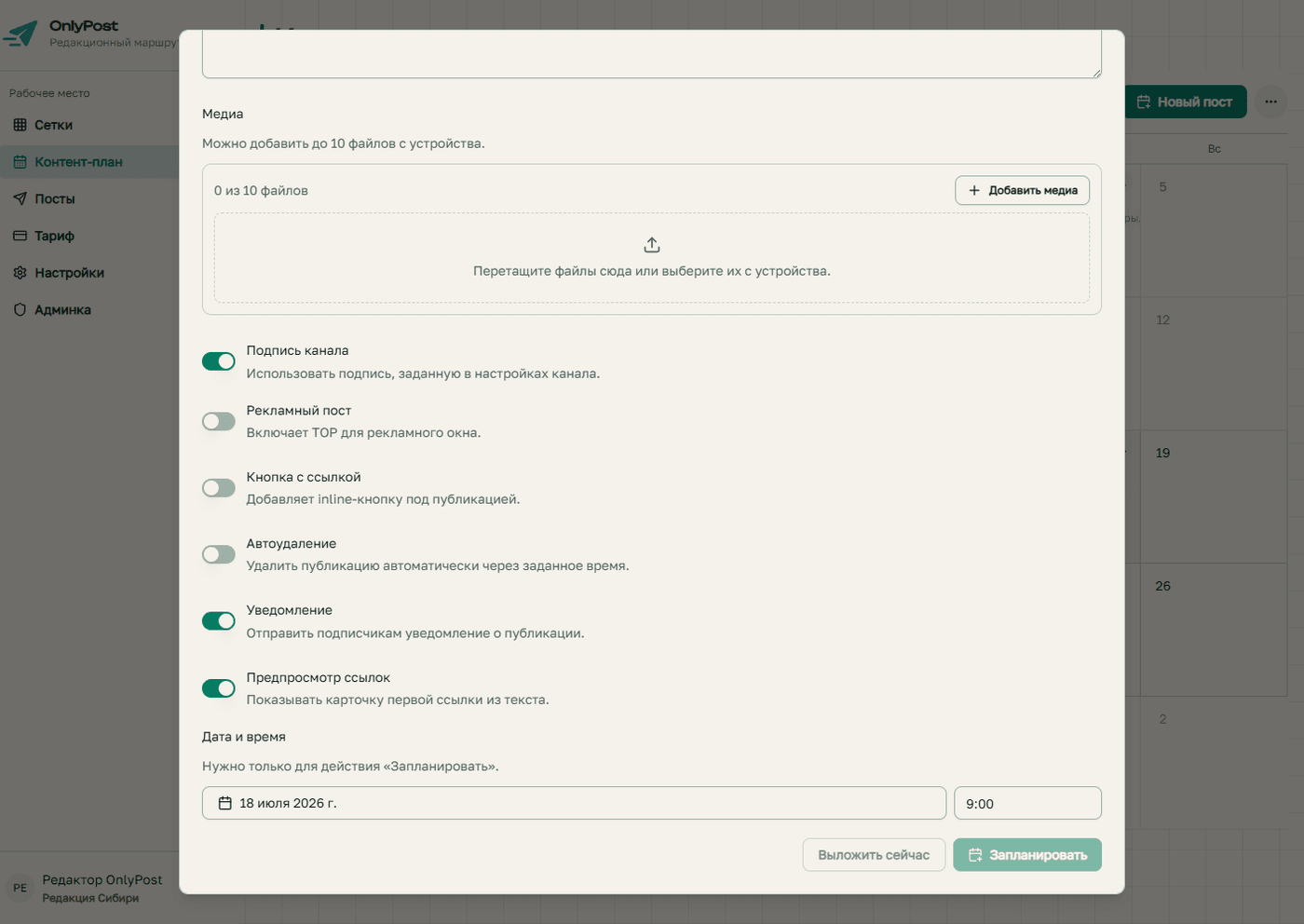
Task: Click the Админка shield icon in sidebar
Action: click(20, 309)
